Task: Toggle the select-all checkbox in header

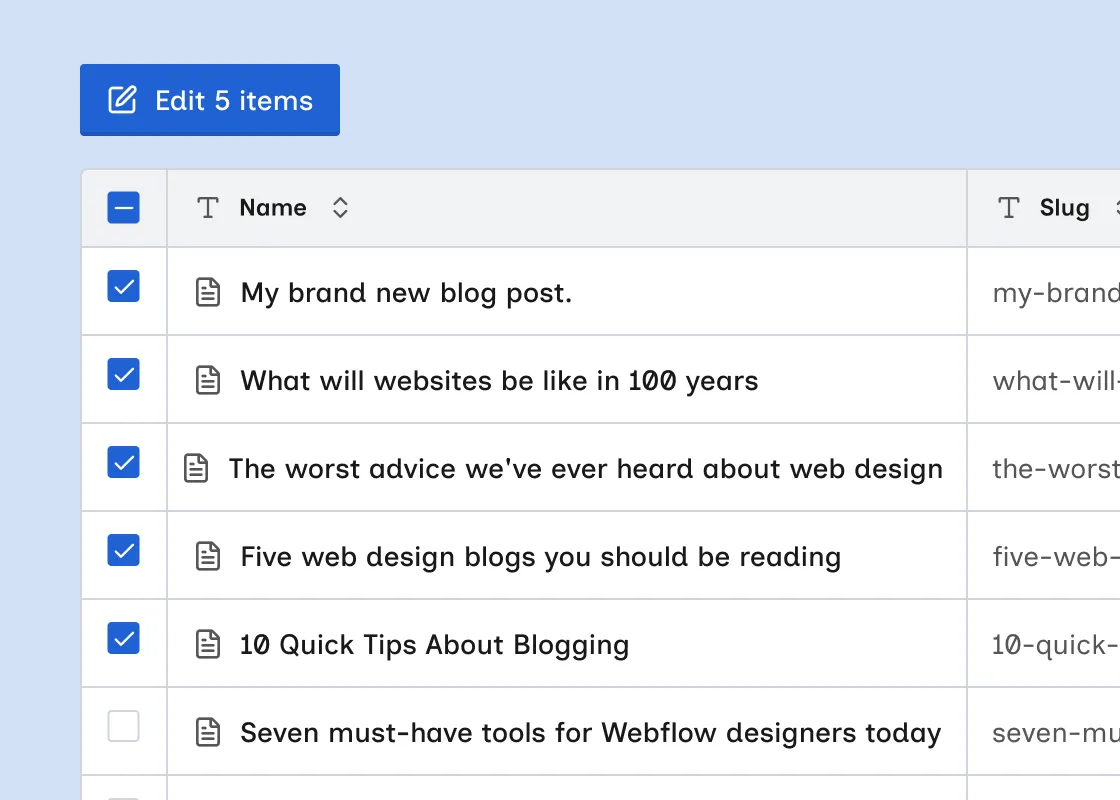Action: [124, 208]
